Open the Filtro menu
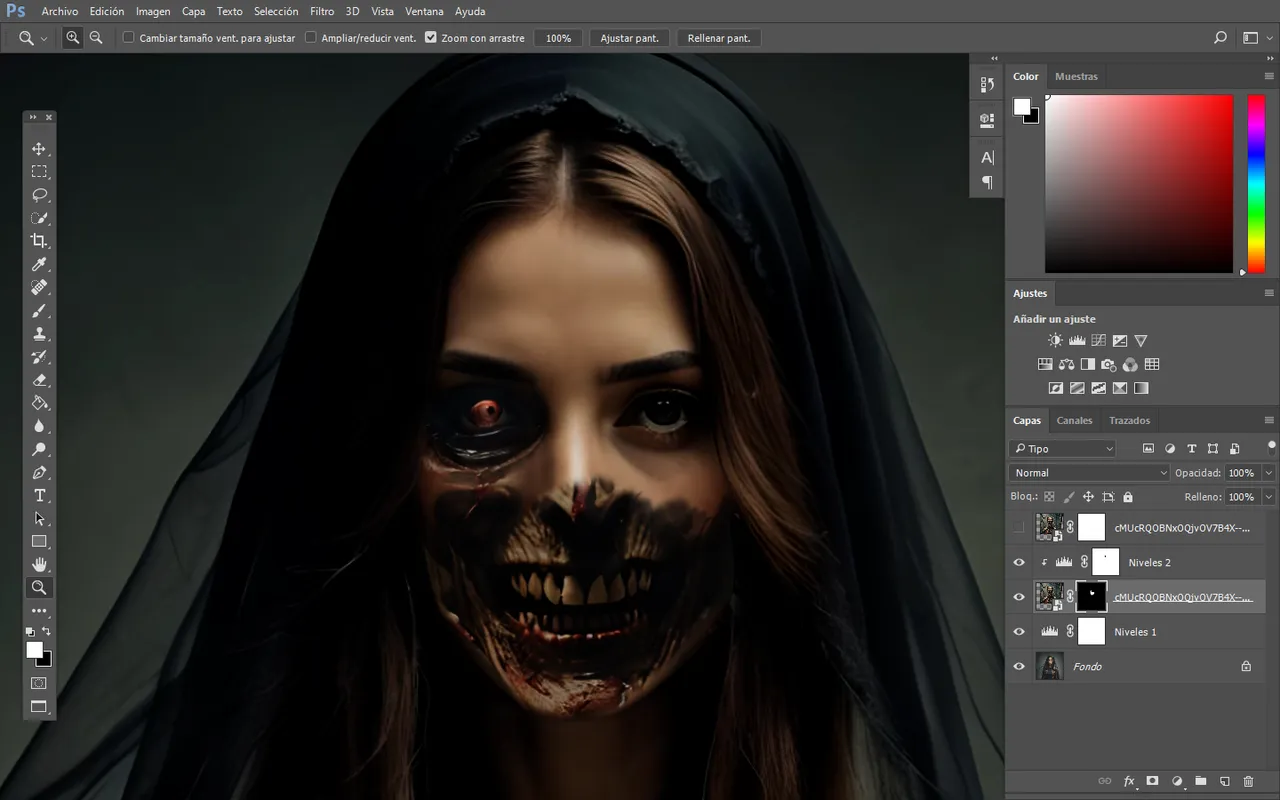 [x=322, y=12]
